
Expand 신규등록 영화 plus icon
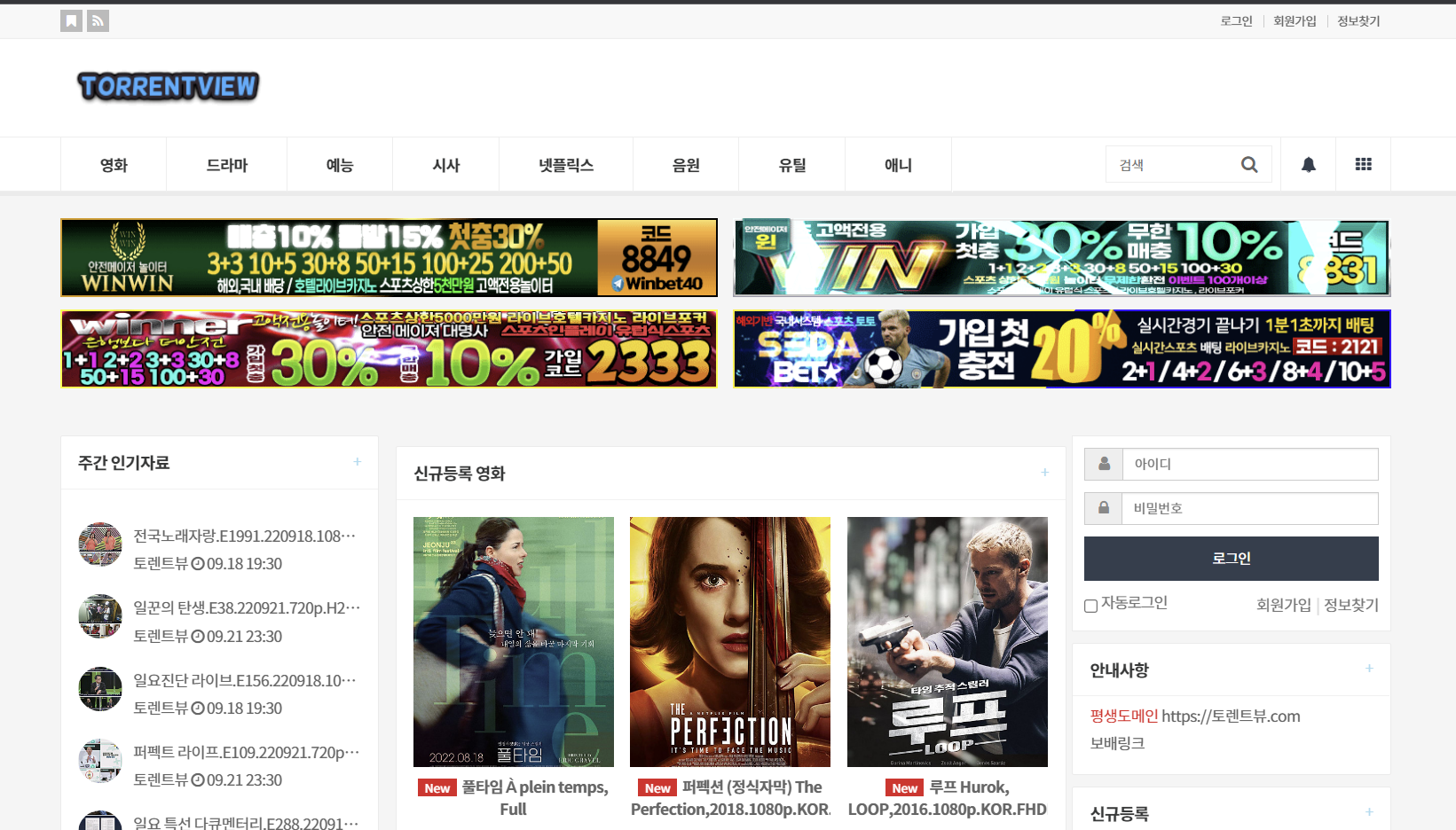point(1045,473)
